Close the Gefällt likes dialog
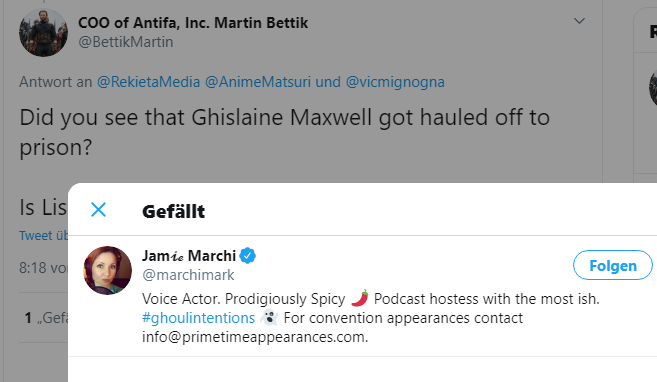657x382 pixels. pyautogui.click(x=98, y=210)
